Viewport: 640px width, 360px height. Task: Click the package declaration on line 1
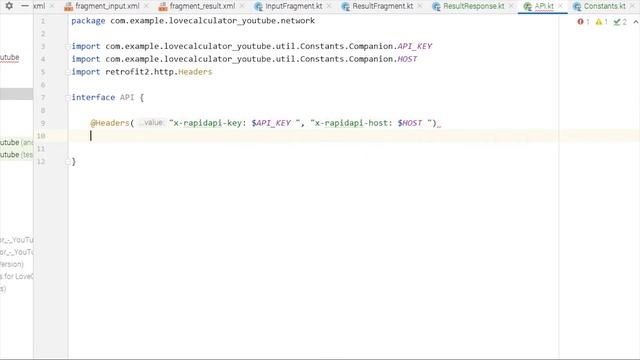pyautogui.click(x=193, y=20)
